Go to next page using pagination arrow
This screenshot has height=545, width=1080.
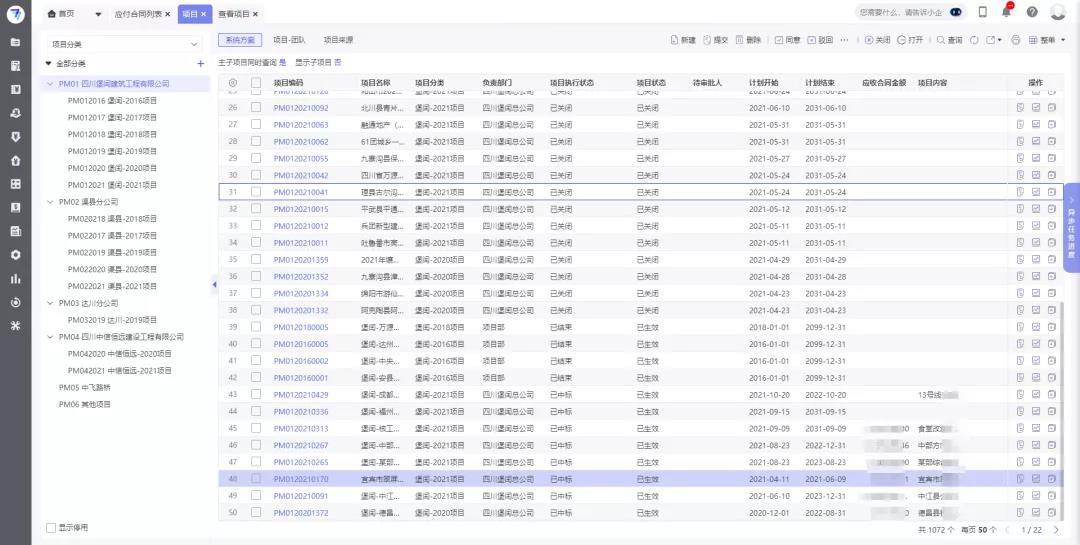point(1058,528)
